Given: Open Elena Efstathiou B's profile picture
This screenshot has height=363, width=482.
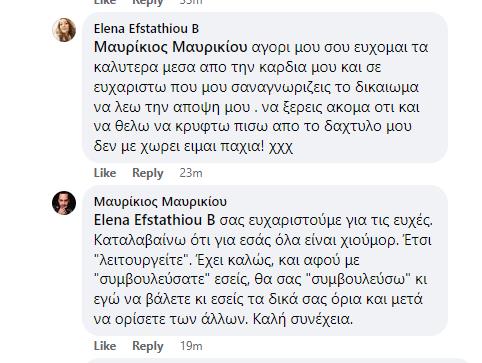Looking at the screenshot, I should click(64, 29).
